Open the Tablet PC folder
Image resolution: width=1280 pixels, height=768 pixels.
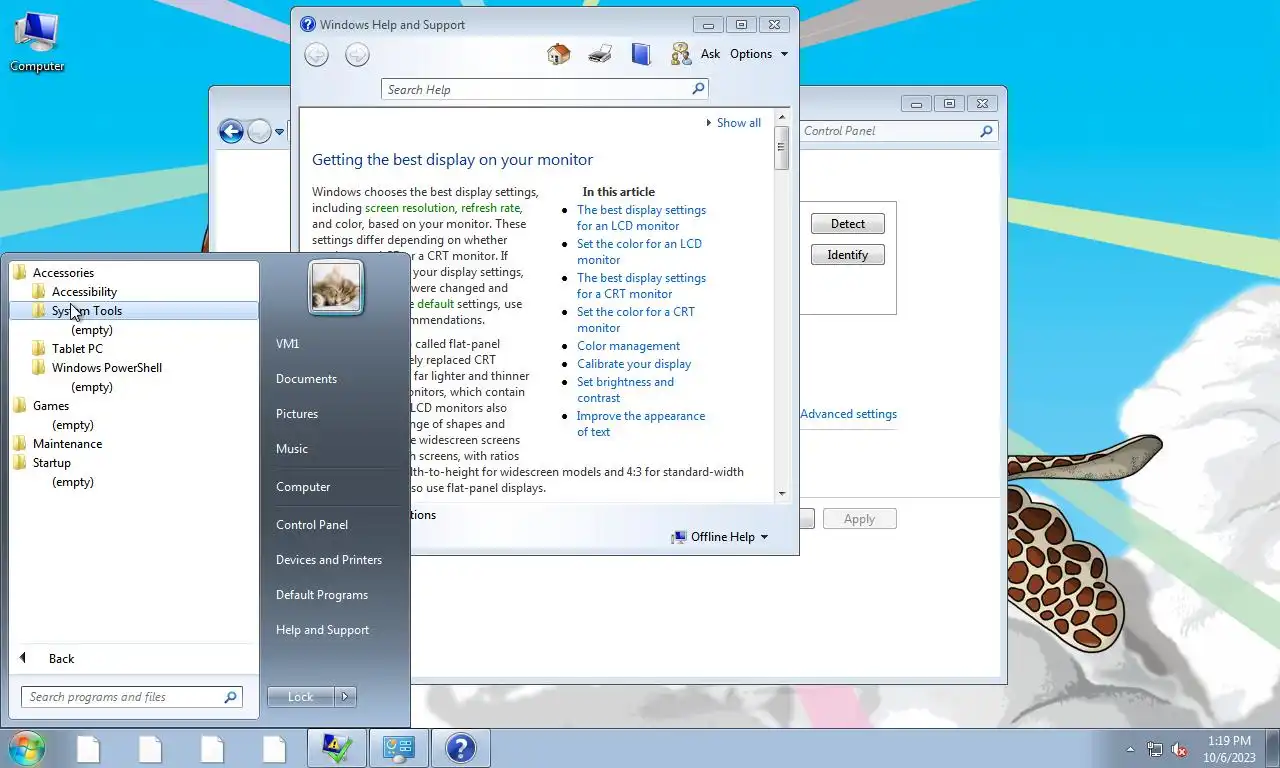[x=77, y=348]
